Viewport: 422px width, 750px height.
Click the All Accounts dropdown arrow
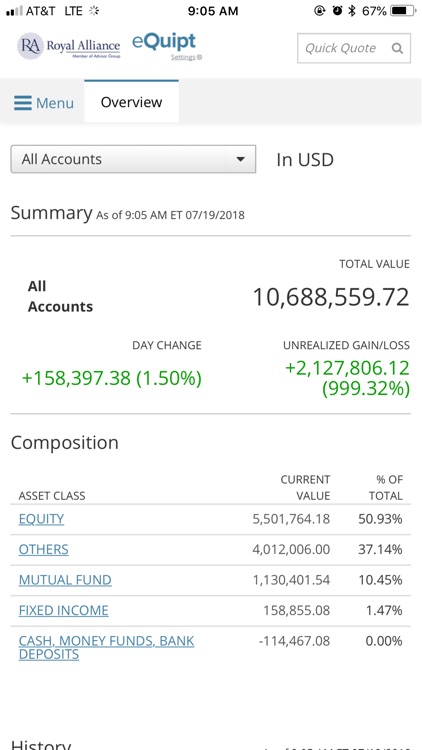pos(241,159)
